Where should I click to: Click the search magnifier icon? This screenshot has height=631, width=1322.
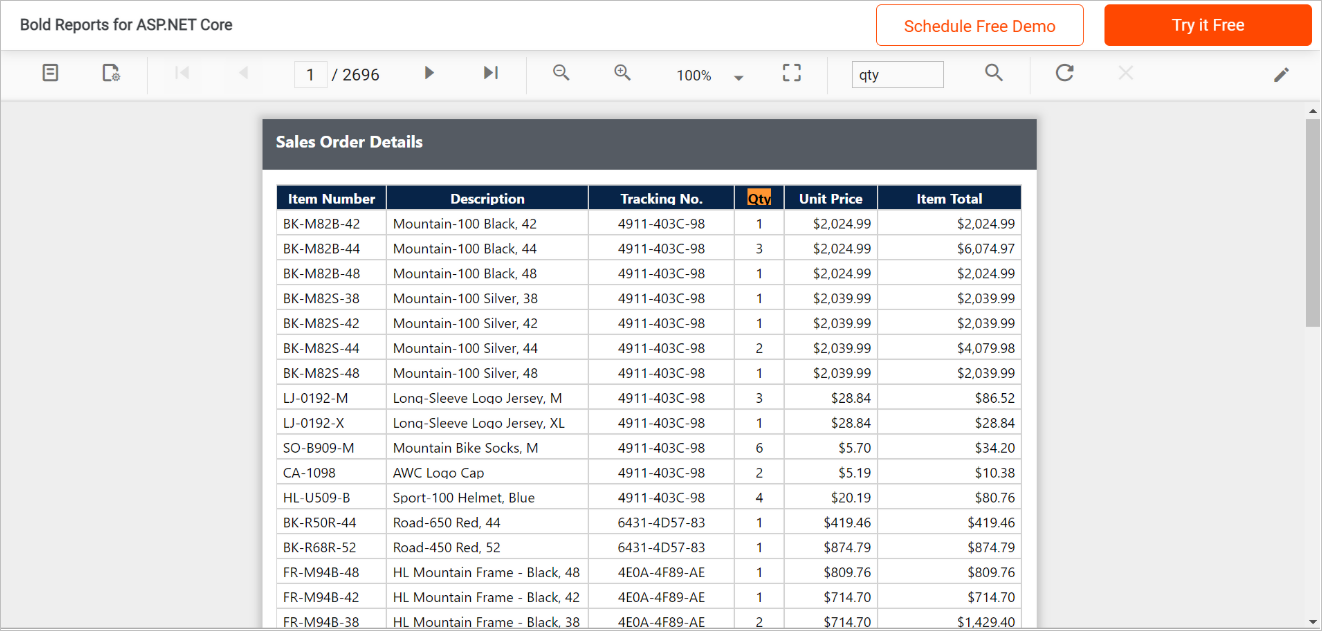(x=993, y=73)
